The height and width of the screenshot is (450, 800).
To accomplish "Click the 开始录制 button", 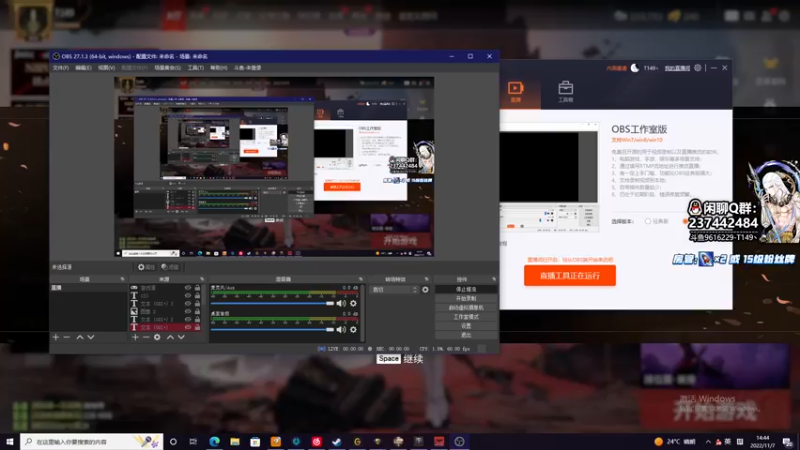I will tap(466, 298).
